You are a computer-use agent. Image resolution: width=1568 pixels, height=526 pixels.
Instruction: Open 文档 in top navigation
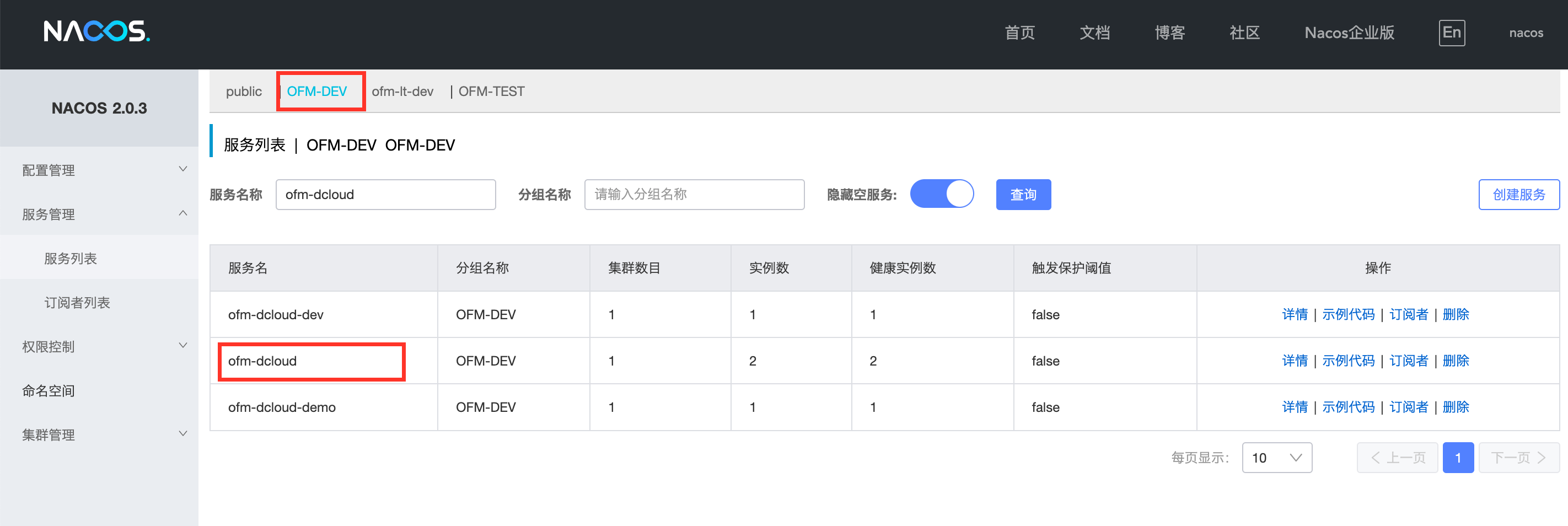tap(1094, 33)
